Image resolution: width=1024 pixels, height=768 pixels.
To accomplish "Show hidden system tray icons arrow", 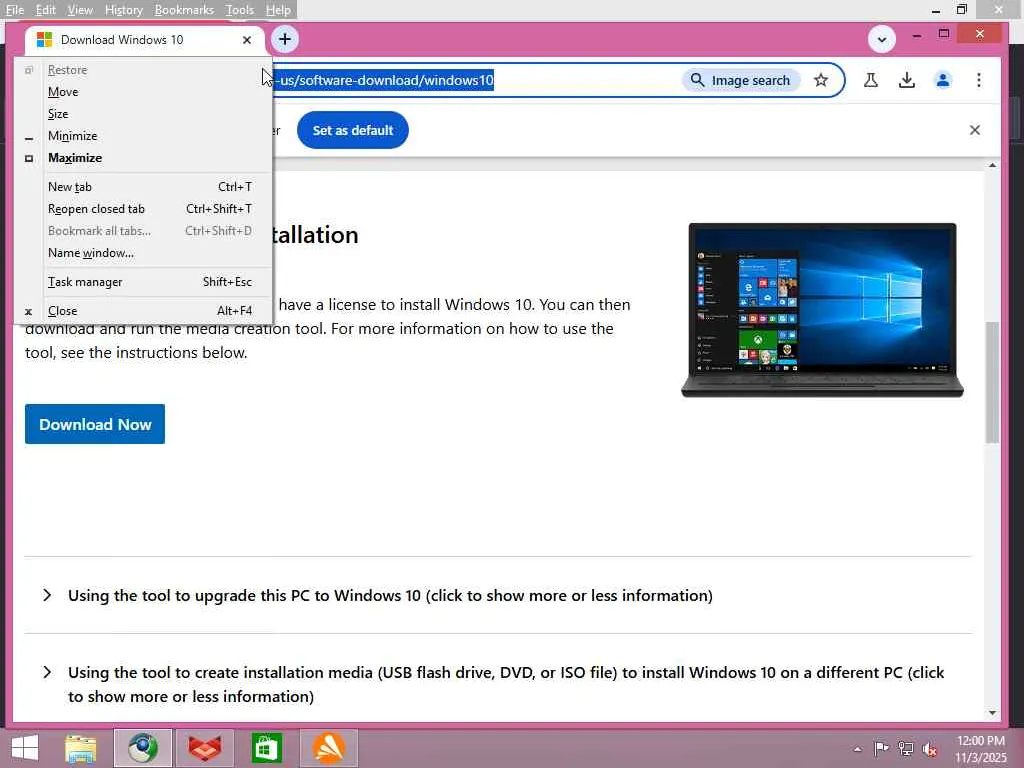I will click(857, 749).
